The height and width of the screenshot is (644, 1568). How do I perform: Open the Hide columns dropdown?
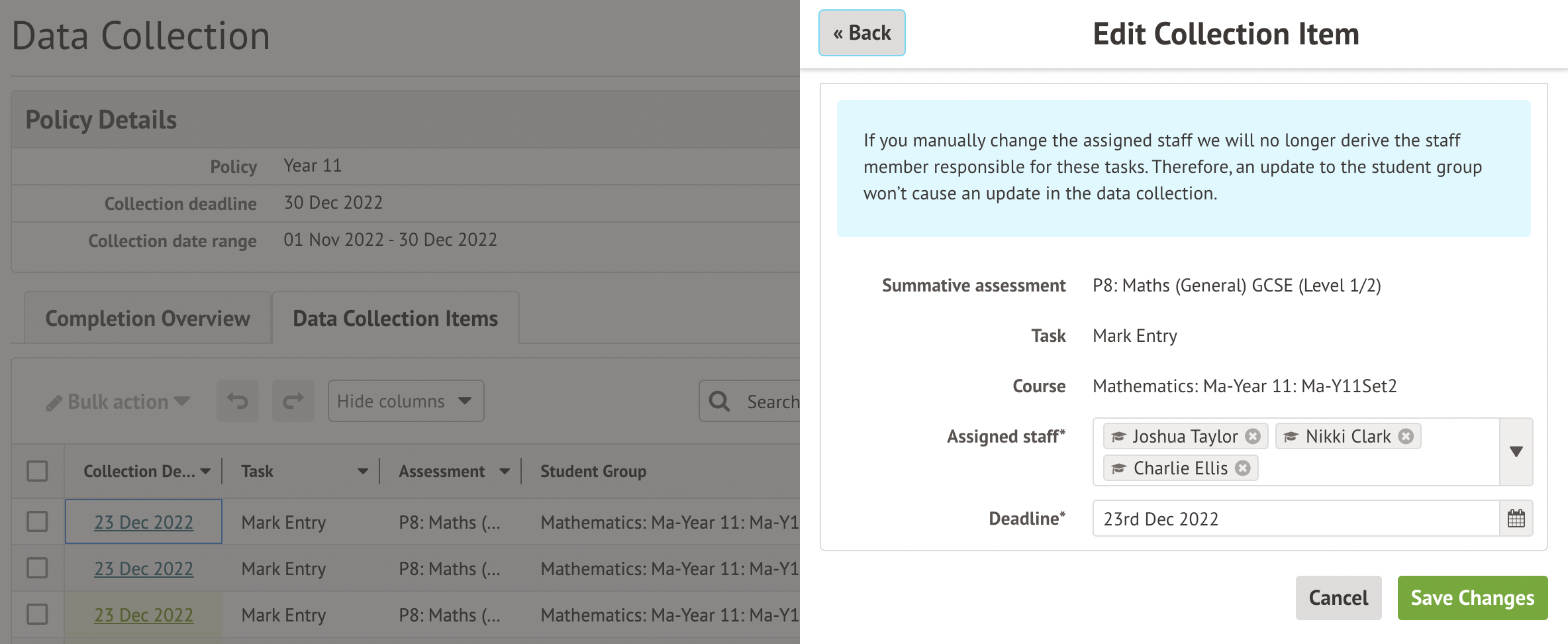click(405, 401)
